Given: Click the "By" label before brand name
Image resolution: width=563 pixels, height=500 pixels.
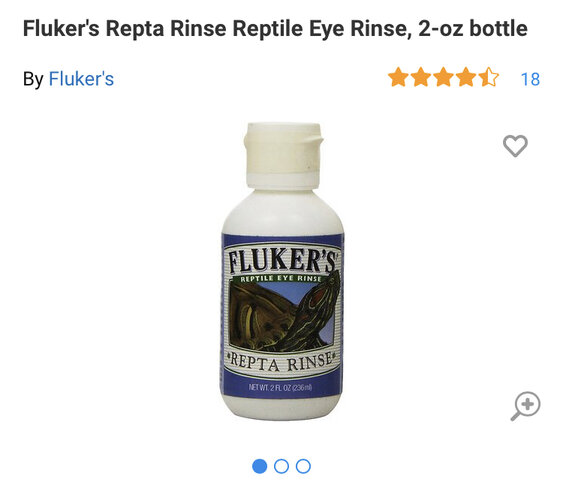Looking at the screenshot, I should [33, 79].
